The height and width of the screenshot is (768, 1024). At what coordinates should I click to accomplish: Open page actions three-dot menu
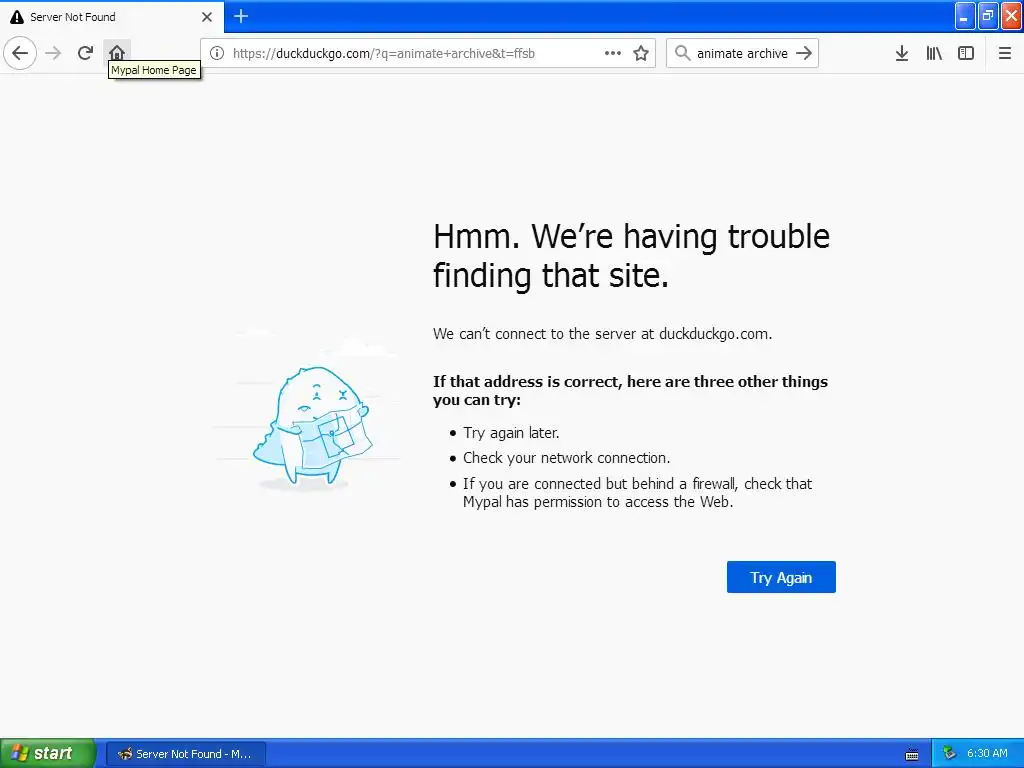click(x=613, y=54)
